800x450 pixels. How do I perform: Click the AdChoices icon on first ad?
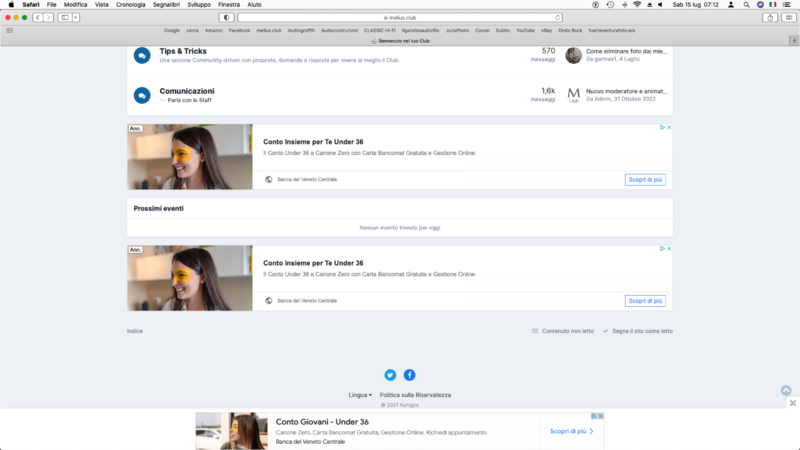[661, 128]
